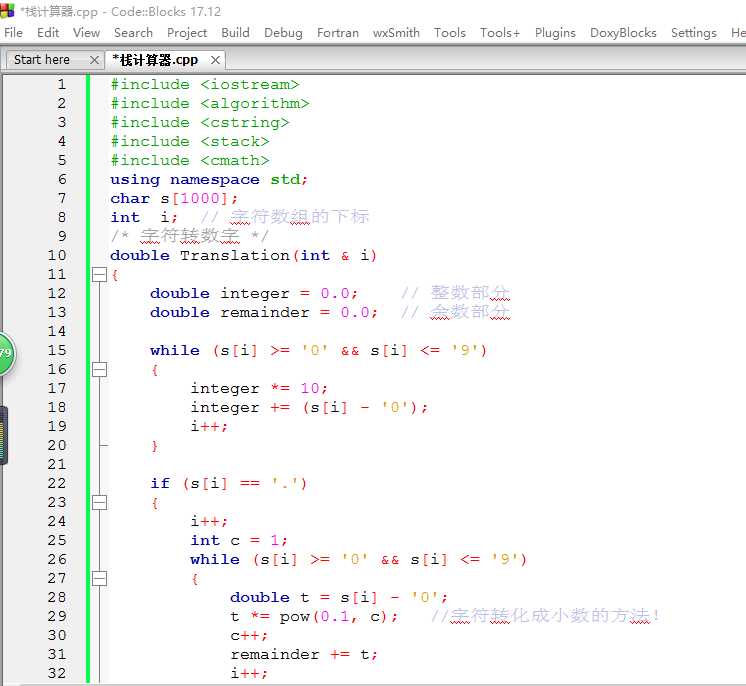Viewport: 746px width, 686px height.
Task: Click the comment '// 整数部分' on line 12
Action: [x=455, y=293]
